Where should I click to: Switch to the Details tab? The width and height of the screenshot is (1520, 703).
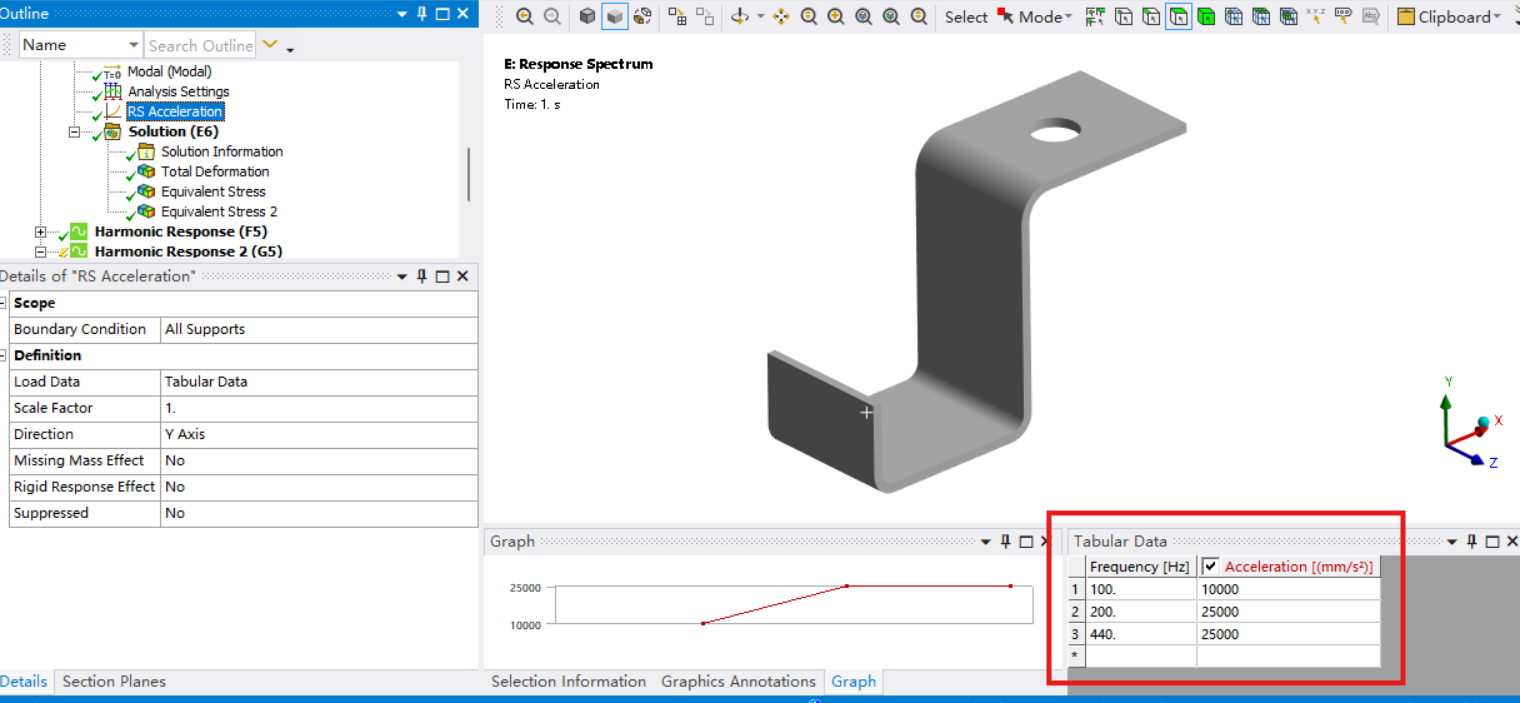[24, 681]
